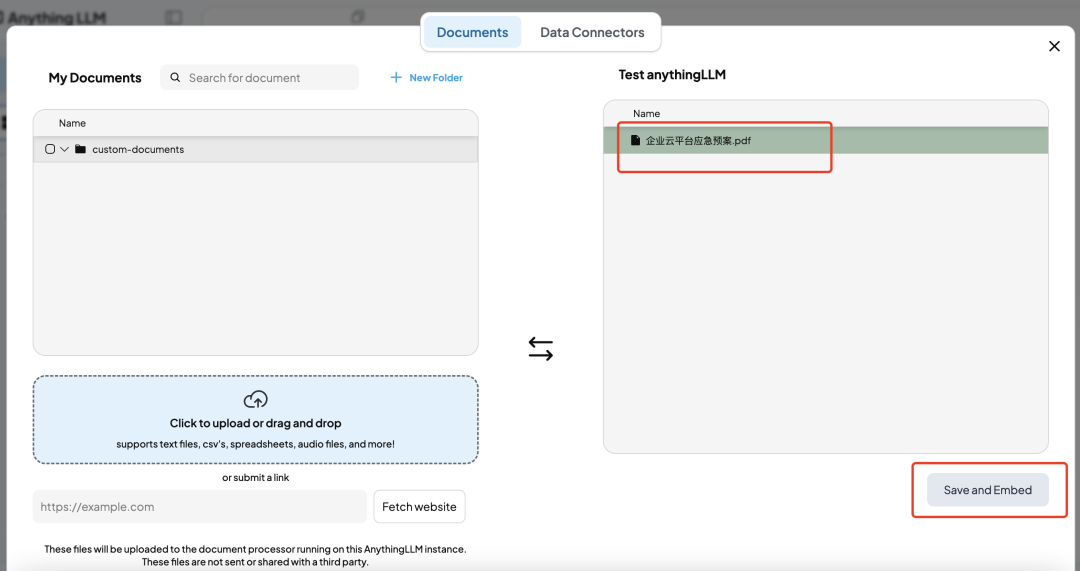Click the 'or submit a link' text

[x=256, y=477]
